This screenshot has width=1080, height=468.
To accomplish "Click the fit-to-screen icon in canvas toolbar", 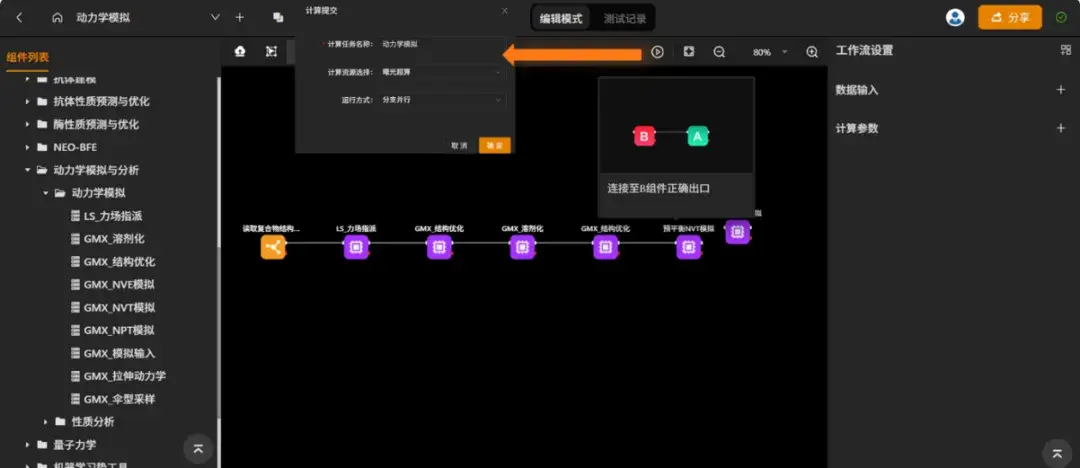I will click(x=689, y=52).
